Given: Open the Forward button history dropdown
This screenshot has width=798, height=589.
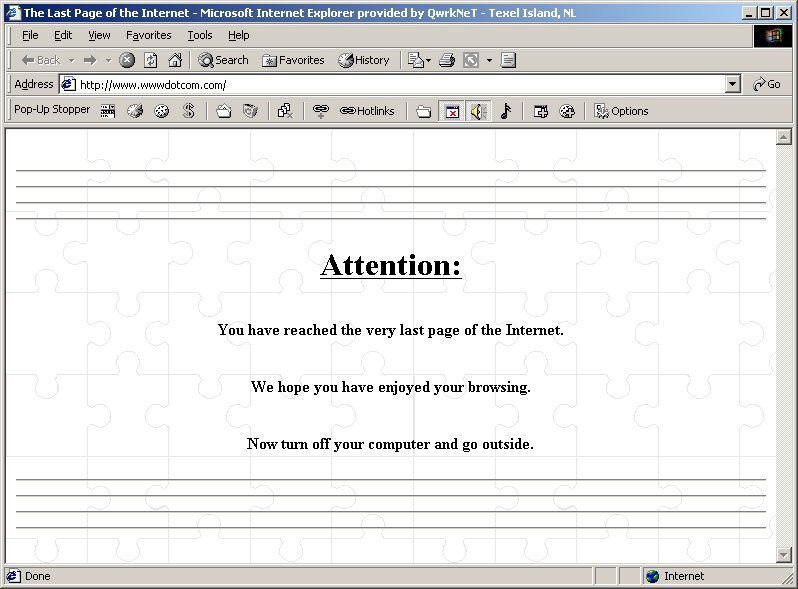Looking at the screenshot, I should click(108, 60).
